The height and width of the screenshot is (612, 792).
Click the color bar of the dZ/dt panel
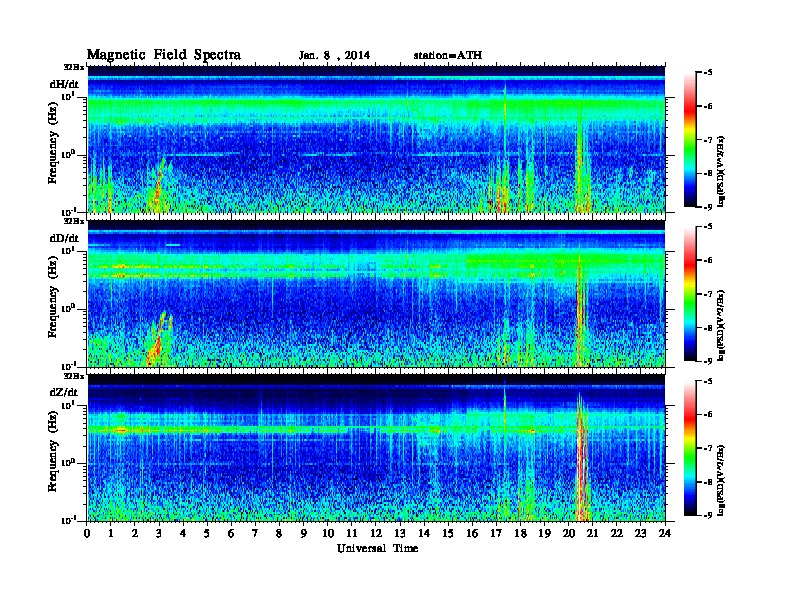point(690,448)
